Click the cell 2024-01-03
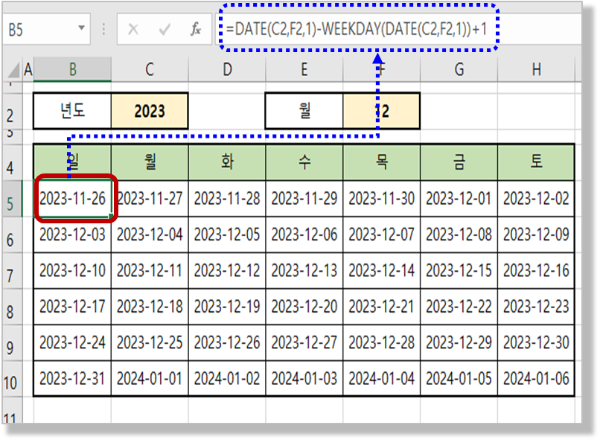Image resolution: width=600 pixels, height=441 pixels. pos(304,379)
